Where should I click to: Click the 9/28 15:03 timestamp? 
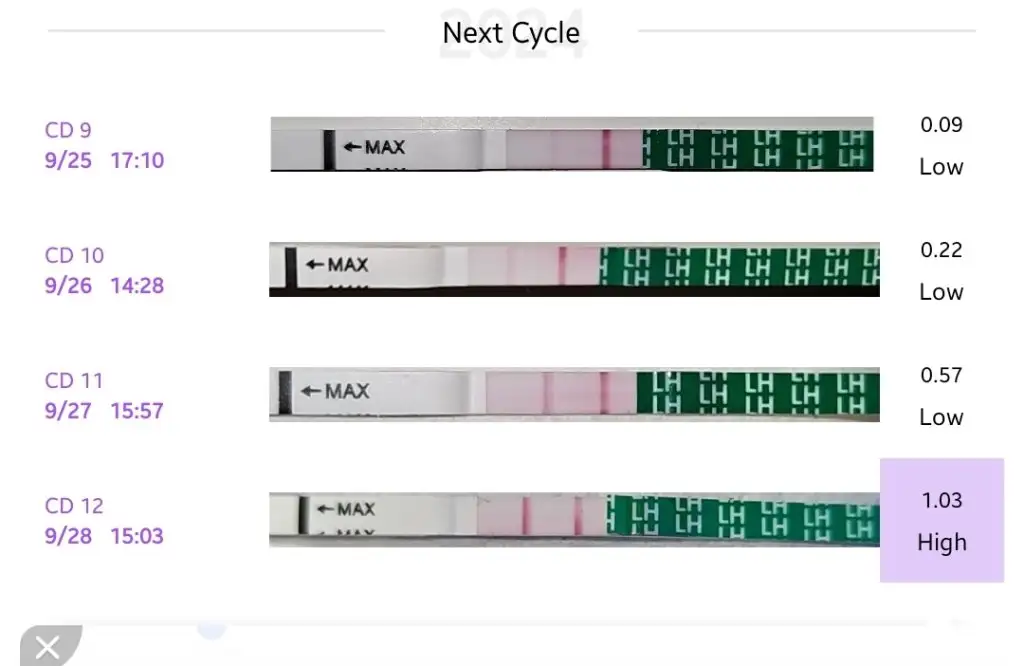pos(104,536)
